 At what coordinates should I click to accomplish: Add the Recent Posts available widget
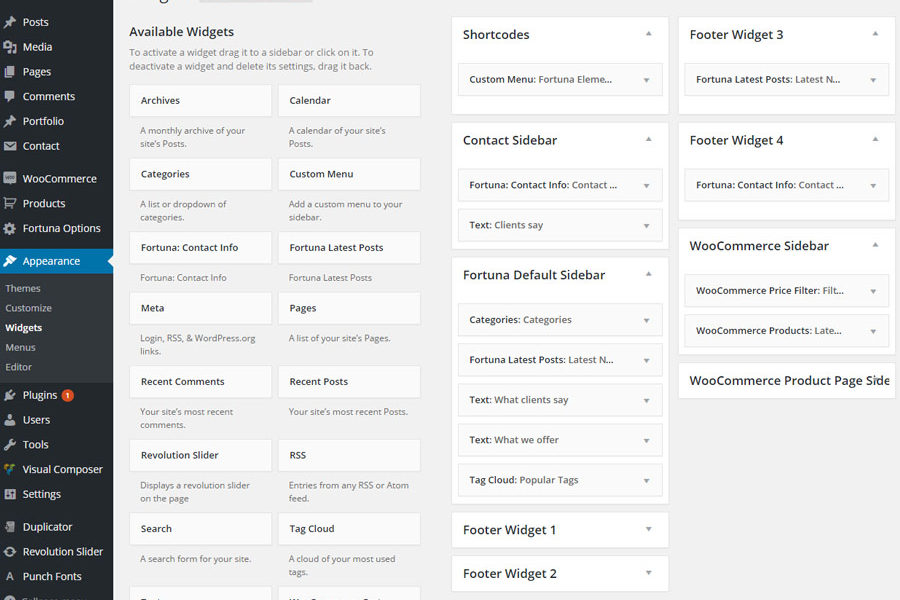pos(349,382)
